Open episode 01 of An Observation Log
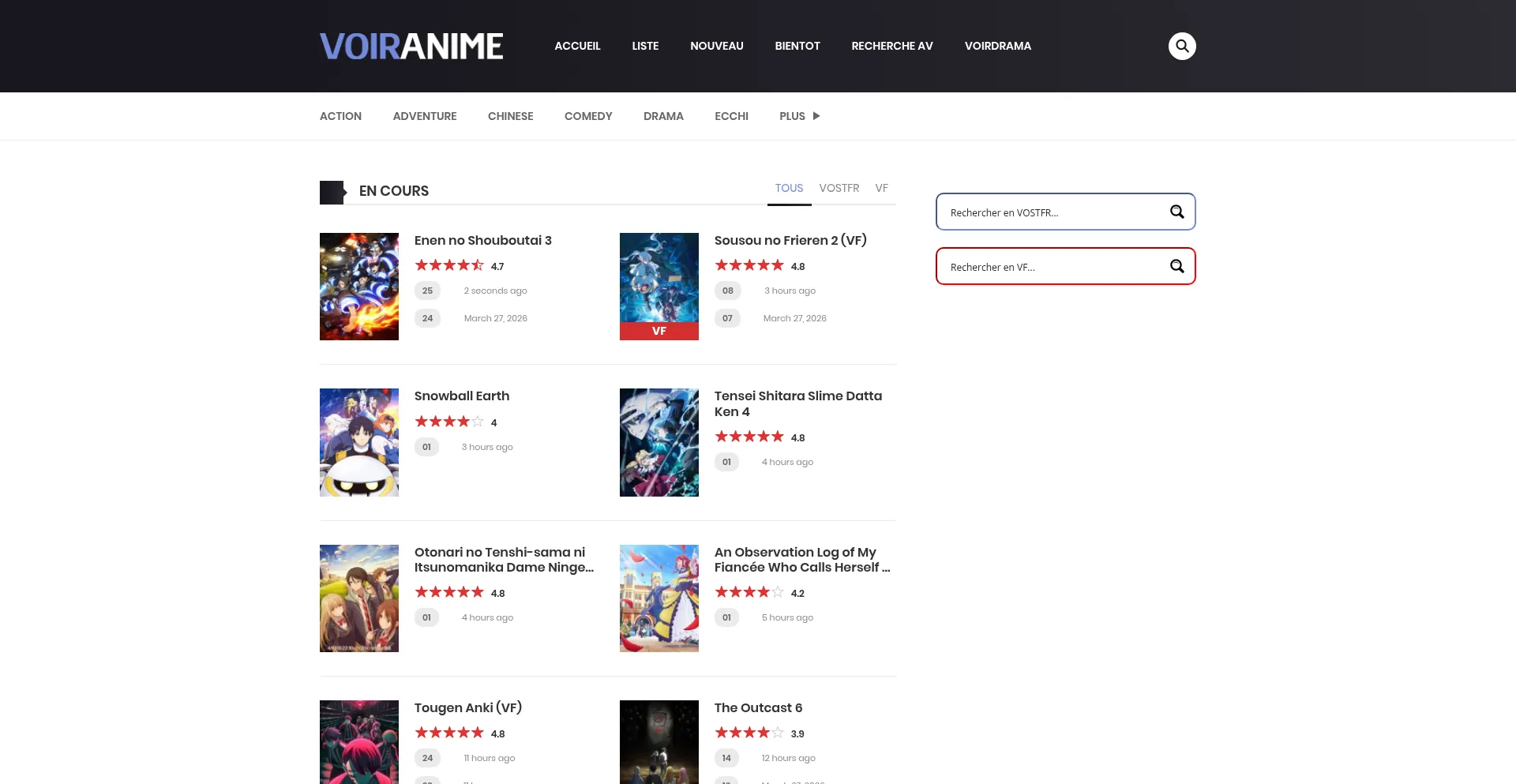The height and width of the screenshot is (784, 1516). (x=726, y=617)
